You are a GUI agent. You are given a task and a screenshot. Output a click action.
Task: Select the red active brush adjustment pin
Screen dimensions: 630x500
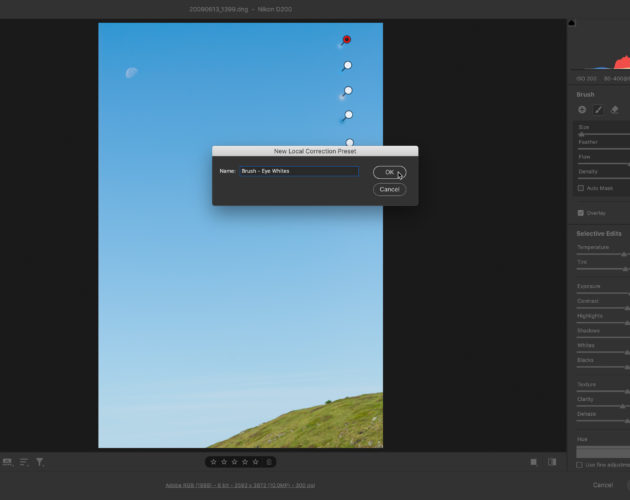pyautogui.click(x=347, y=39)
